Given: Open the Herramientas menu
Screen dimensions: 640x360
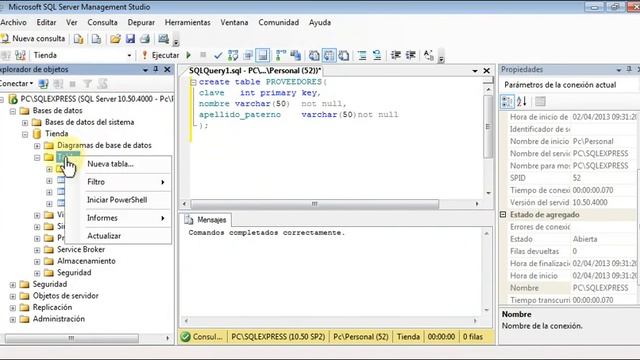Looking at the screenshot, I should [187, 22].
